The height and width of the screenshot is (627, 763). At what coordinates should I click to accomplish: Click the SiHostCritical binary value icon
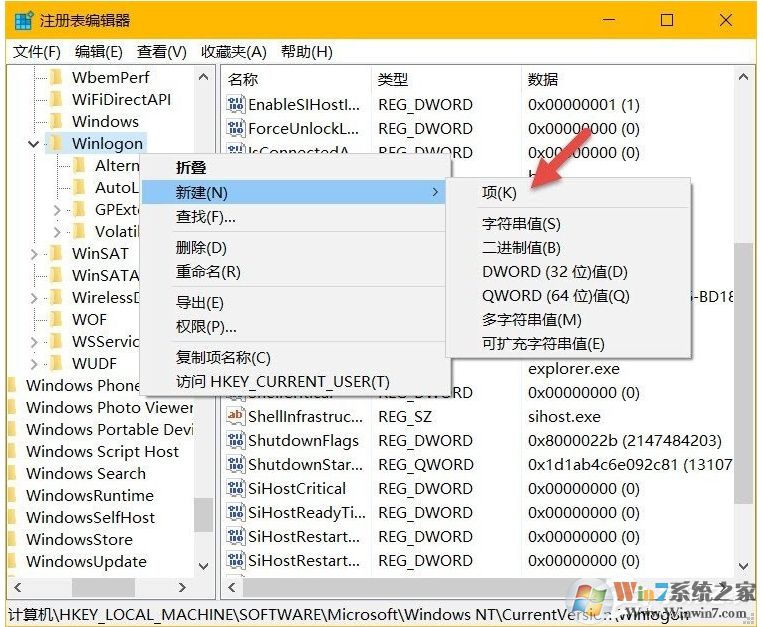tap(236, 489)
